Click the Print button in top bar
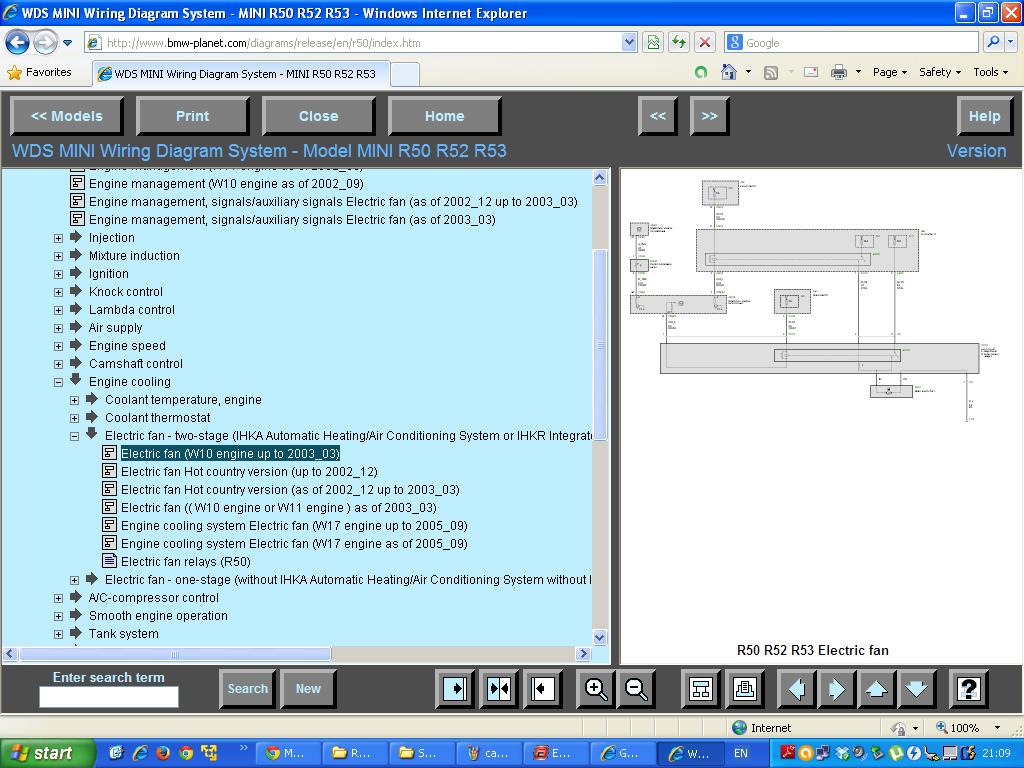The image size is (1024, 768). click(192, 116)
